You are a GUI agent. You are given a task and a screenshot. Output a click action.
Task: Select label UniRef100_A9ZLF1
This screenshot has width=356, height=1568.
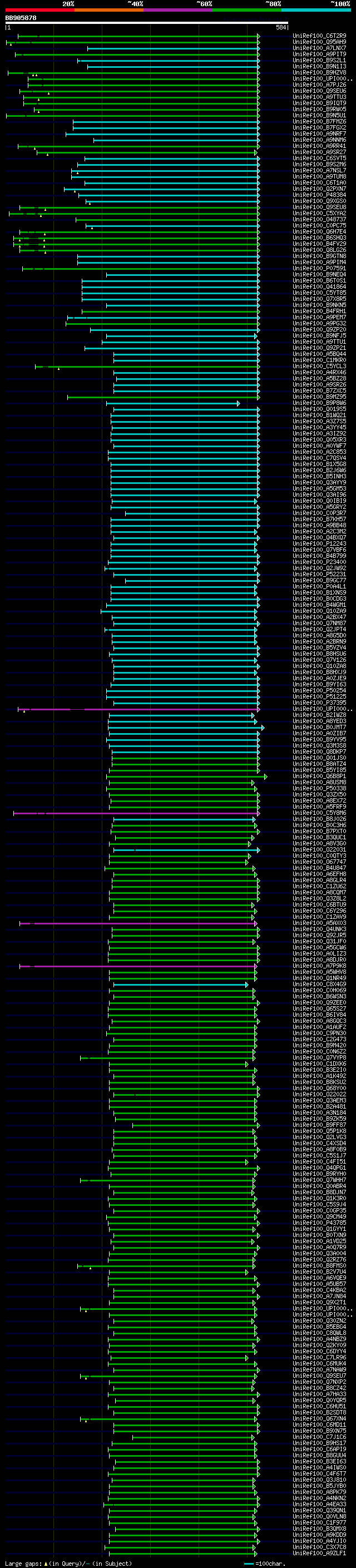(x=319, y=1554)
